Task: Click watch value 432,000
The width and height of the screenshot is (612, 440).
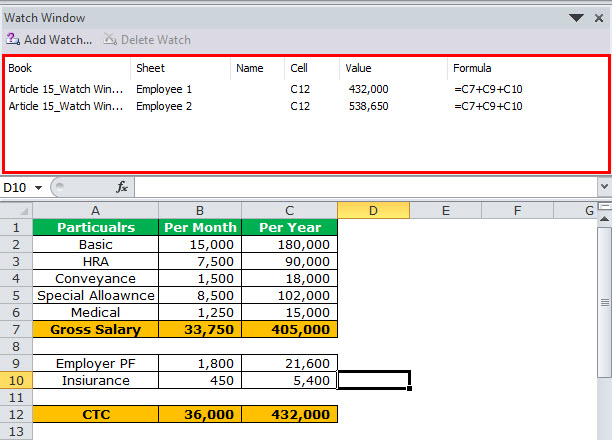Action: point(368,89)
